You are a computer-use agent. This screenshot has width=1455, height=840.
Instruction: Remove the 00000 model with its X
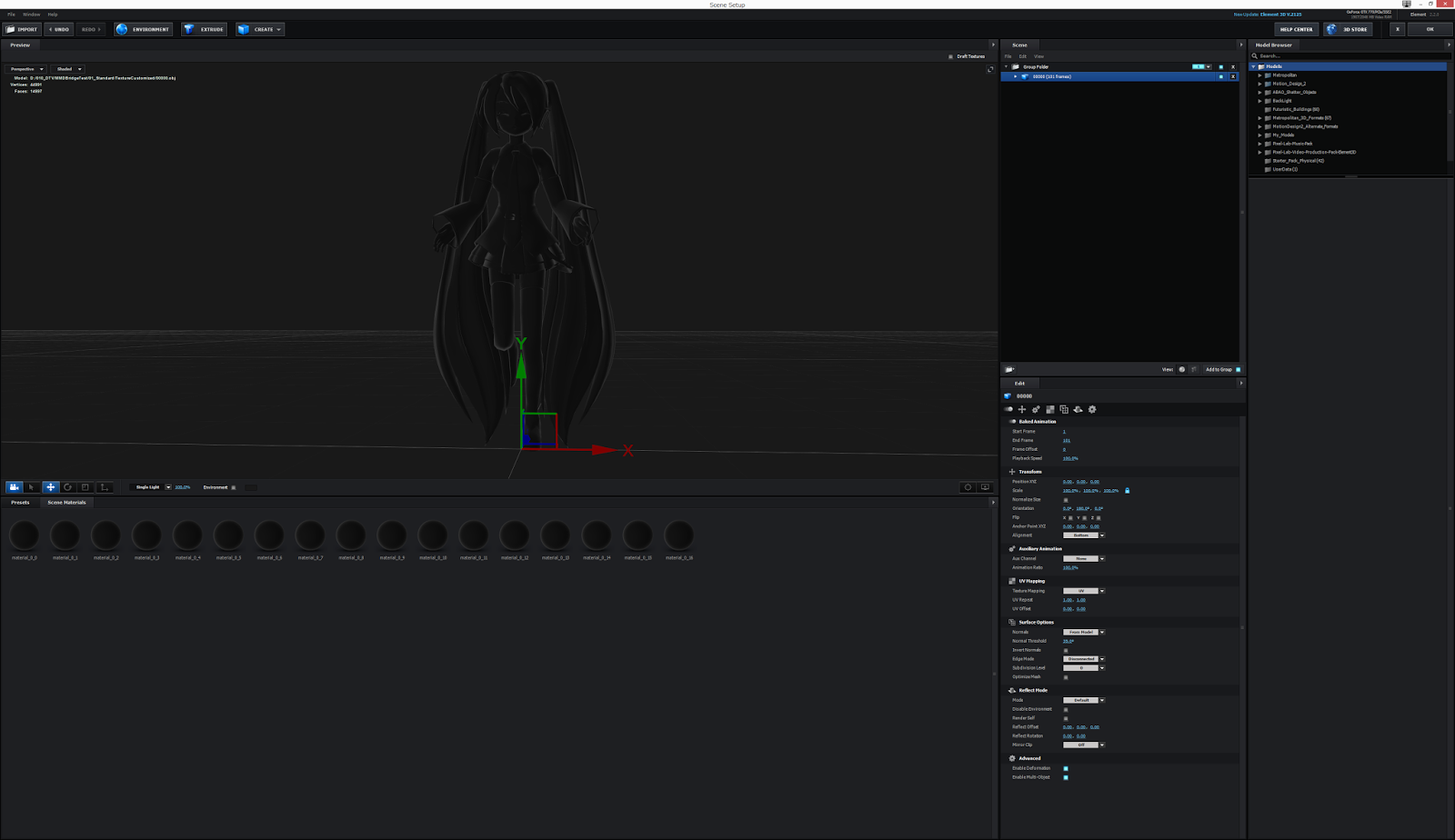1233,76
